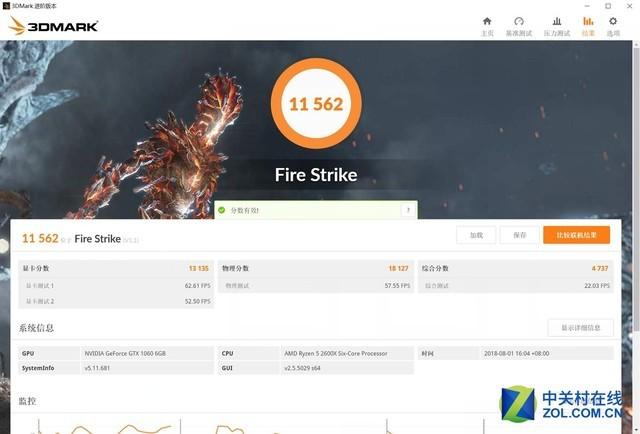This screenshot has width=640, height=434.
Task: Click the orange compare results online button
Action: tap(576, 235)
